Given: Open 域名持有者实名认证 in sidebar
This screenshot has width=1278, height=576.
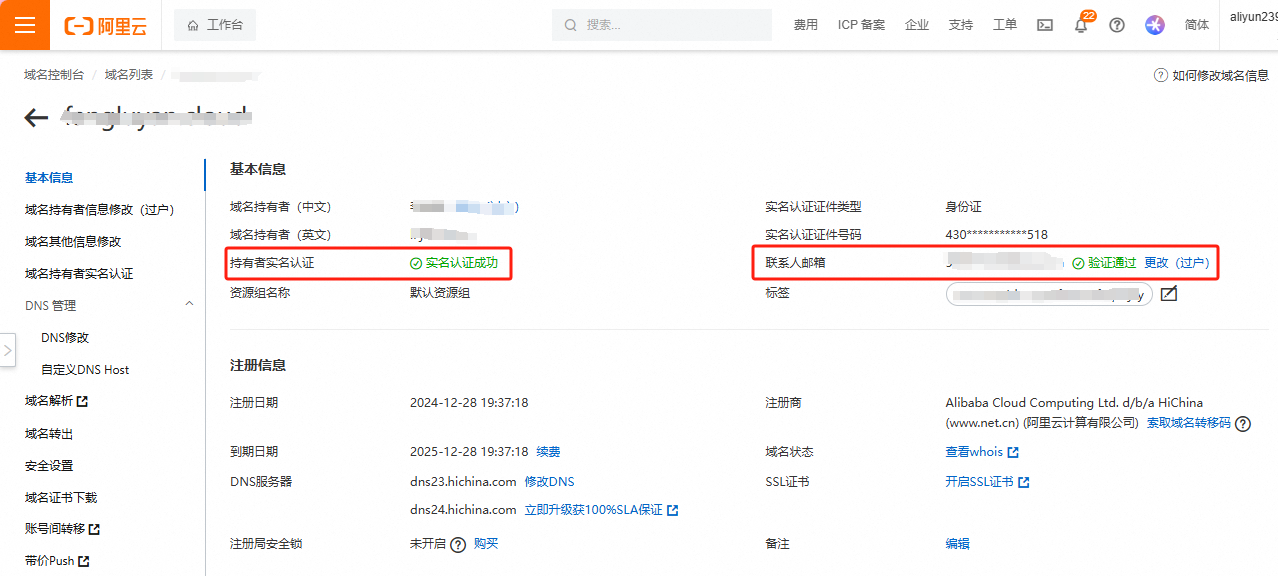Looking at the screenshot, I should tap(79, 273).
